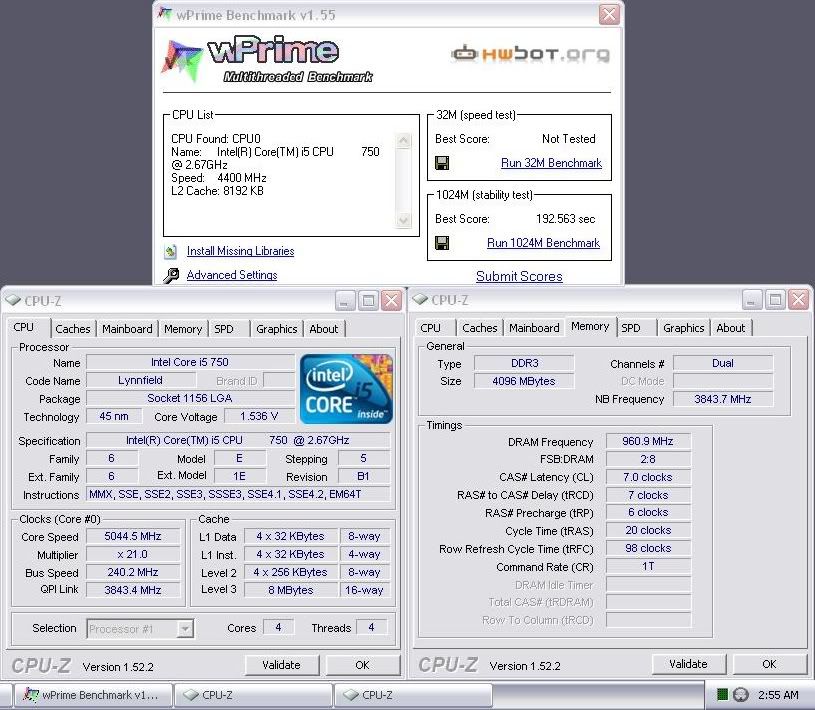Click the Core Voltage 1.536 V field
Viewport: 815px width, 710px height.
[x=259, y=416]
